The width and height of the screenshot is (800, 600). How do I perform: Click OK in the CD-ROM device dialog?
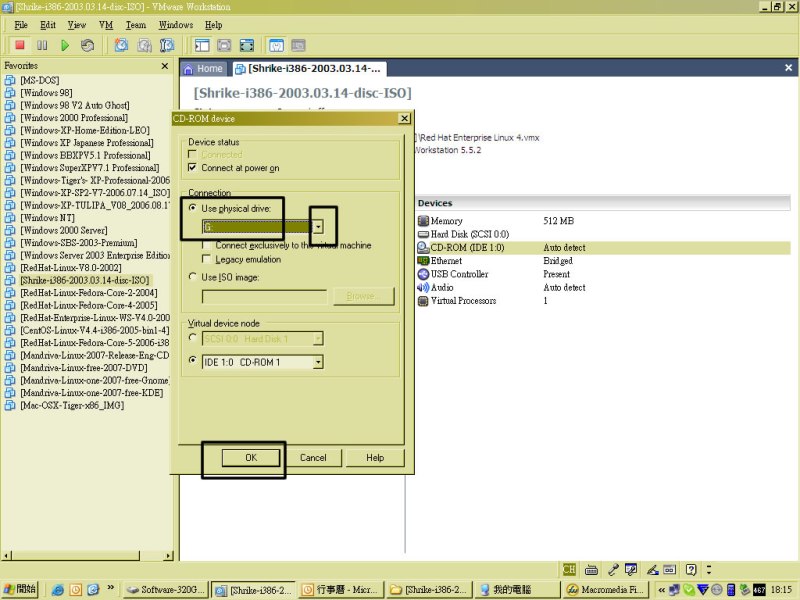pos(251,458)
